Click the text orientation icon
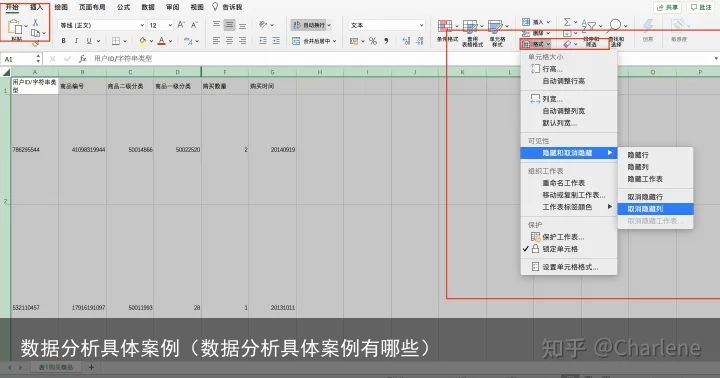 click(x=263, y=25)
